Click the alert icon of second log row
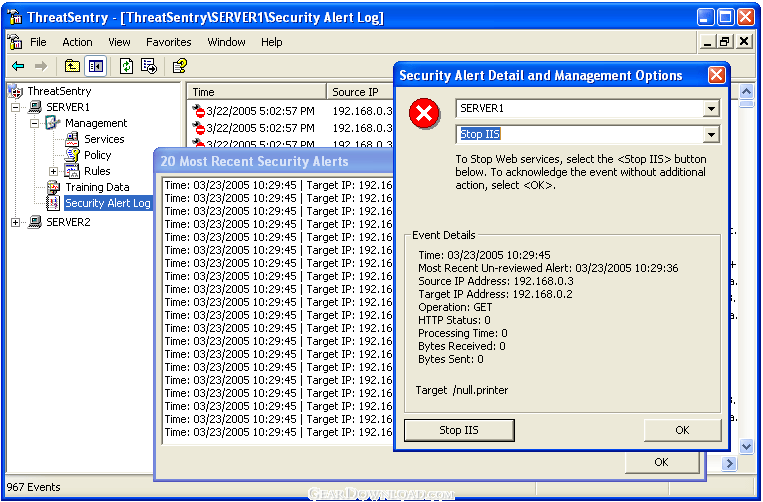Image resolution: width=763 pixels, height=502 pixels. click(199, 128)
